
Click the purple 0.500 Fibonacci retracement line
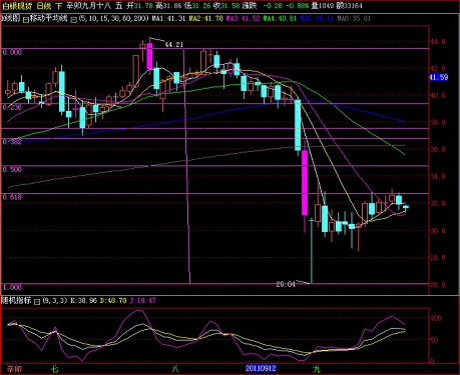(x=215, y=166)
